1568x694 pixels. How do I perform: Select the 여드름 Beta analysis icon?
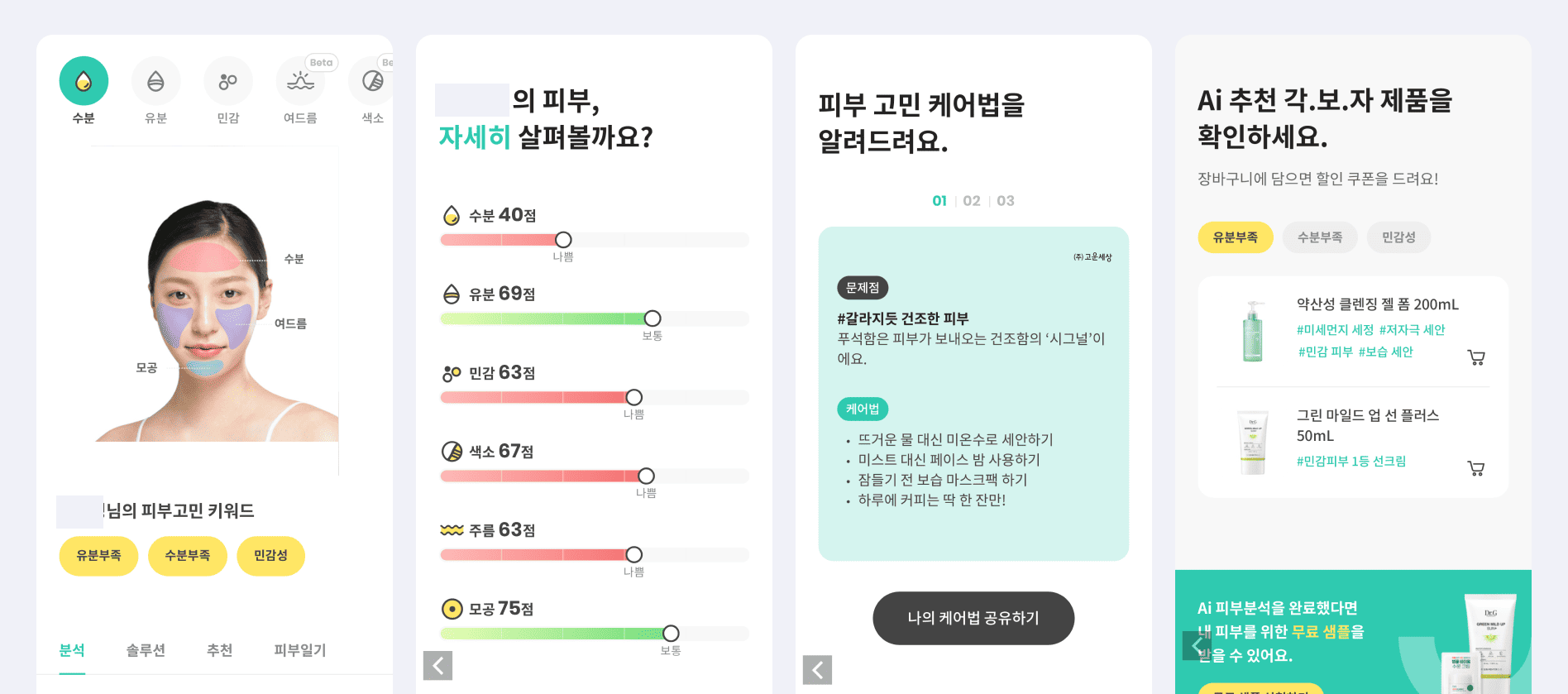[299, 79]
